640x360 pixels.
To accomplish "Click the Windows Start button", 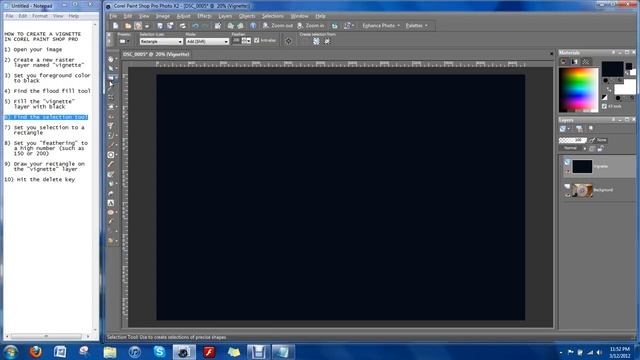I will coord(11,351).
